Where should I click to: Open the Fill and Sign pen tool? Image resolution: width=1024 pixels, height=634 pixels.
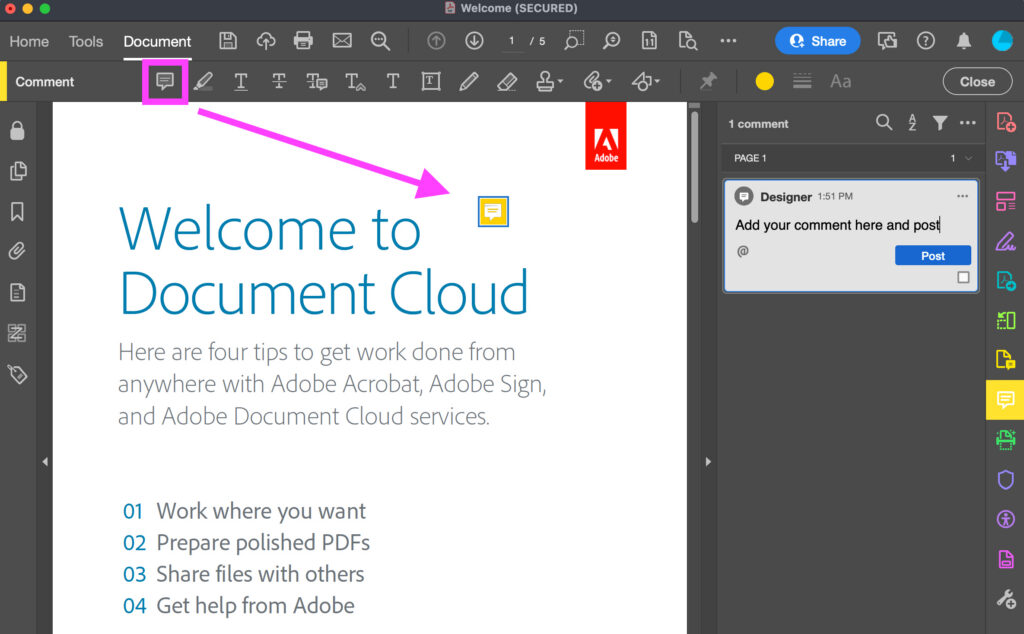pyautogui.click(x=1005, y=242)
